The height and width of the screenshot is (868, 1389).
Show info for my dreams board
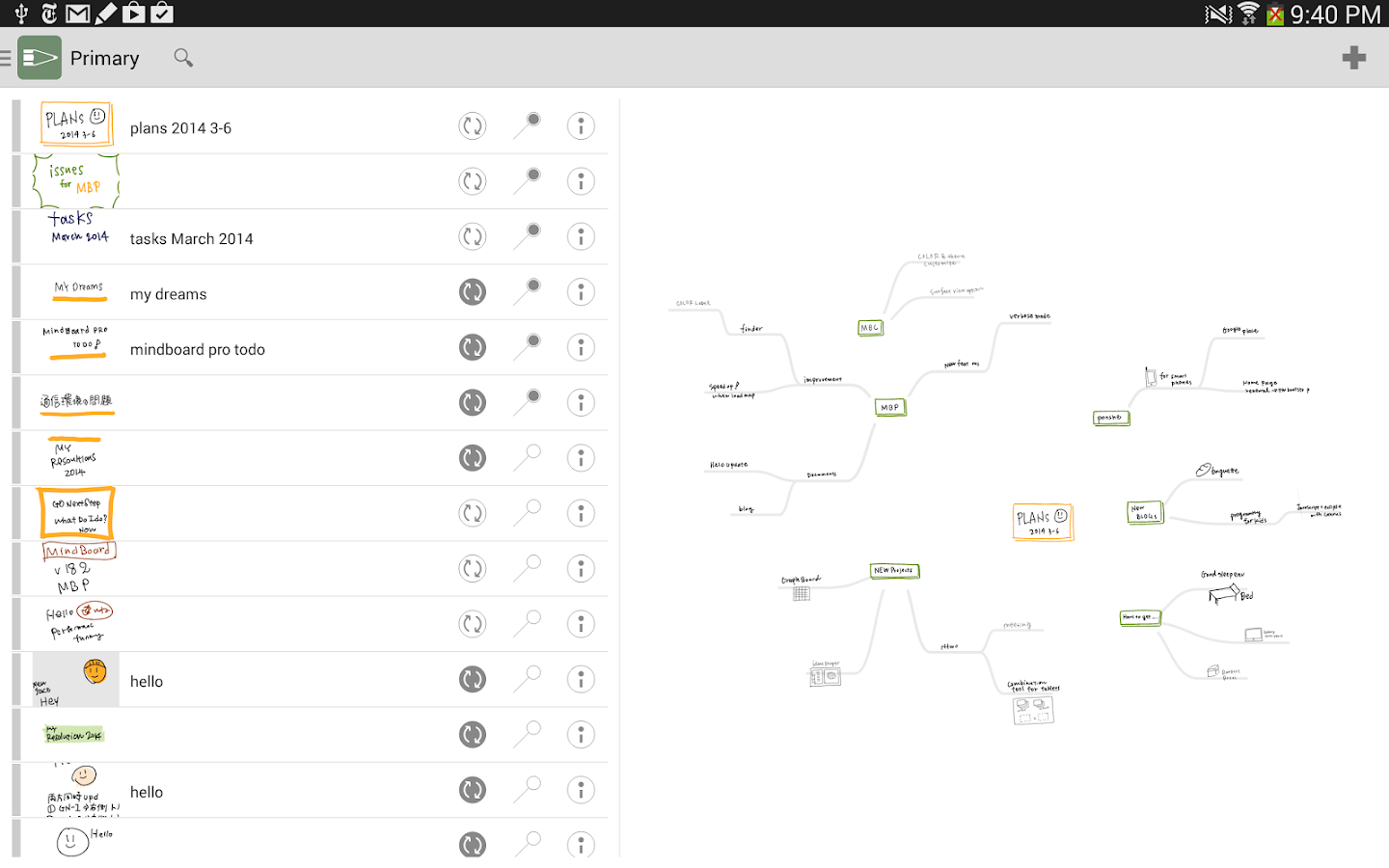[x=581, y=292]
